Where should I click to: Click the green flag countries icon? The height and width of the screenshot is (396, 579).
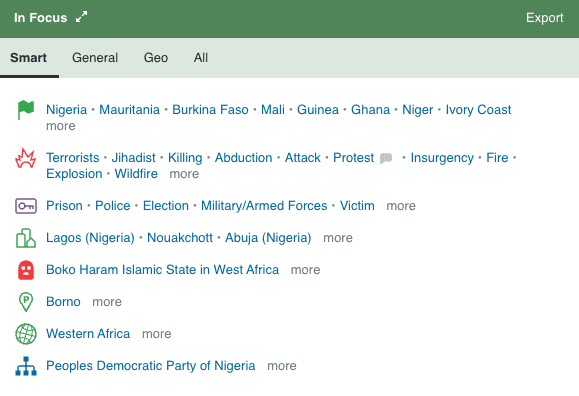click(26, 110)
